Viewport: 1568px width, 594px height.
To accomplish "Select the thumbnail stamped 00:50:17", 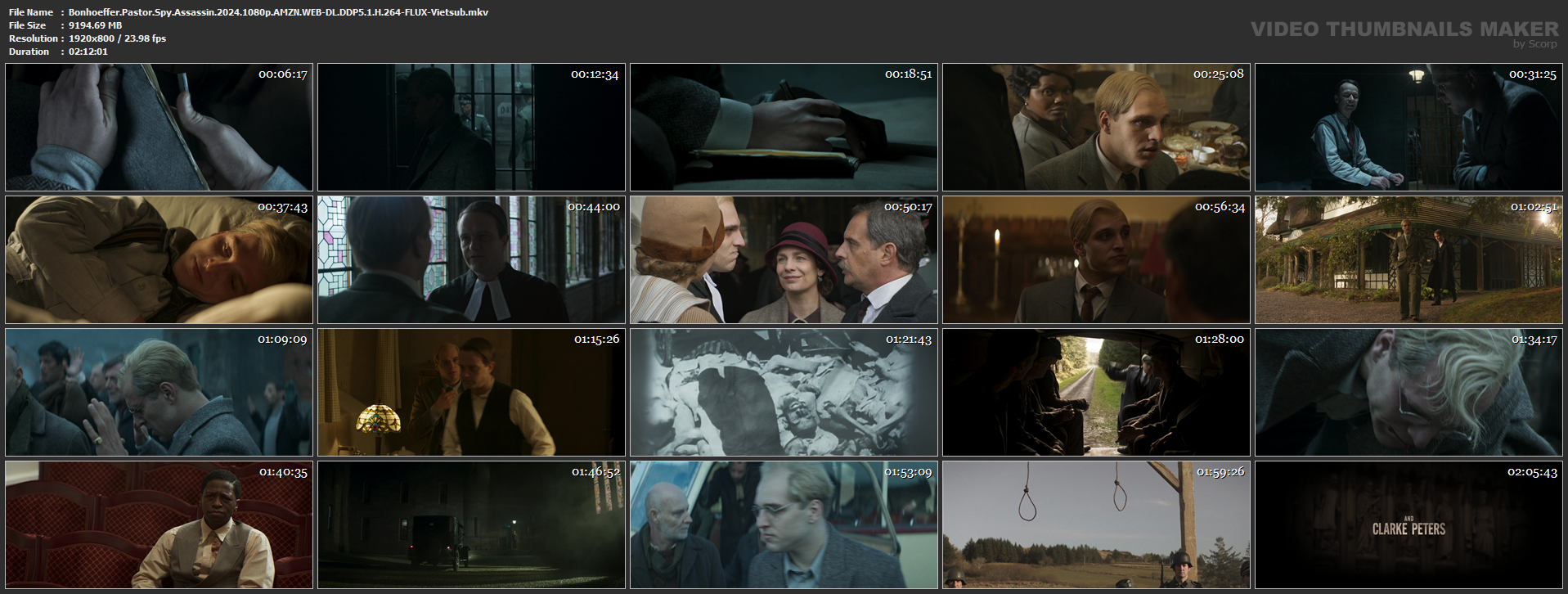I will coord(784,260).
